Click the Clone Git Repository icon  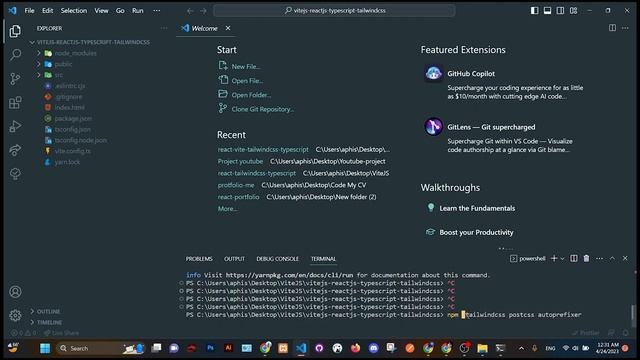223,109
